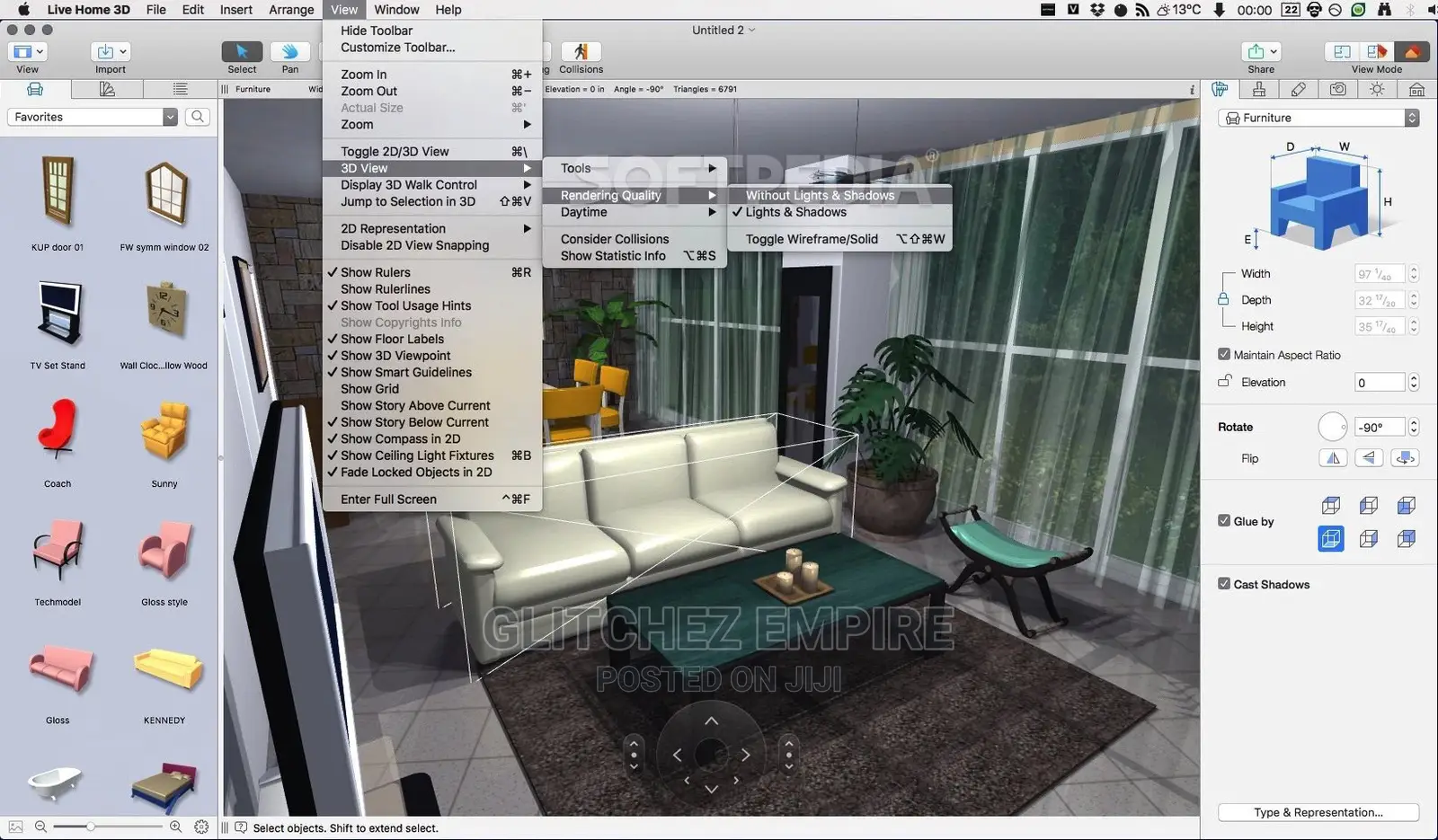Open the project tree list tab icon
The width and height of the screenshot is (1438, 840).
point(180,89)
